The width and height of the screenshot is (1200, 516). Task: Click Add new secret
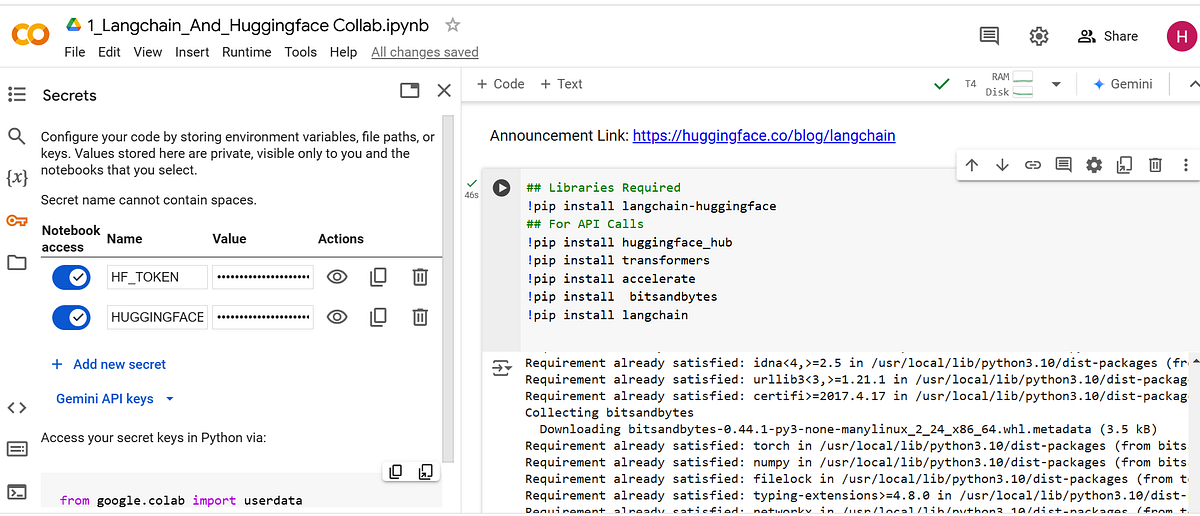click(x=109, y=365)
